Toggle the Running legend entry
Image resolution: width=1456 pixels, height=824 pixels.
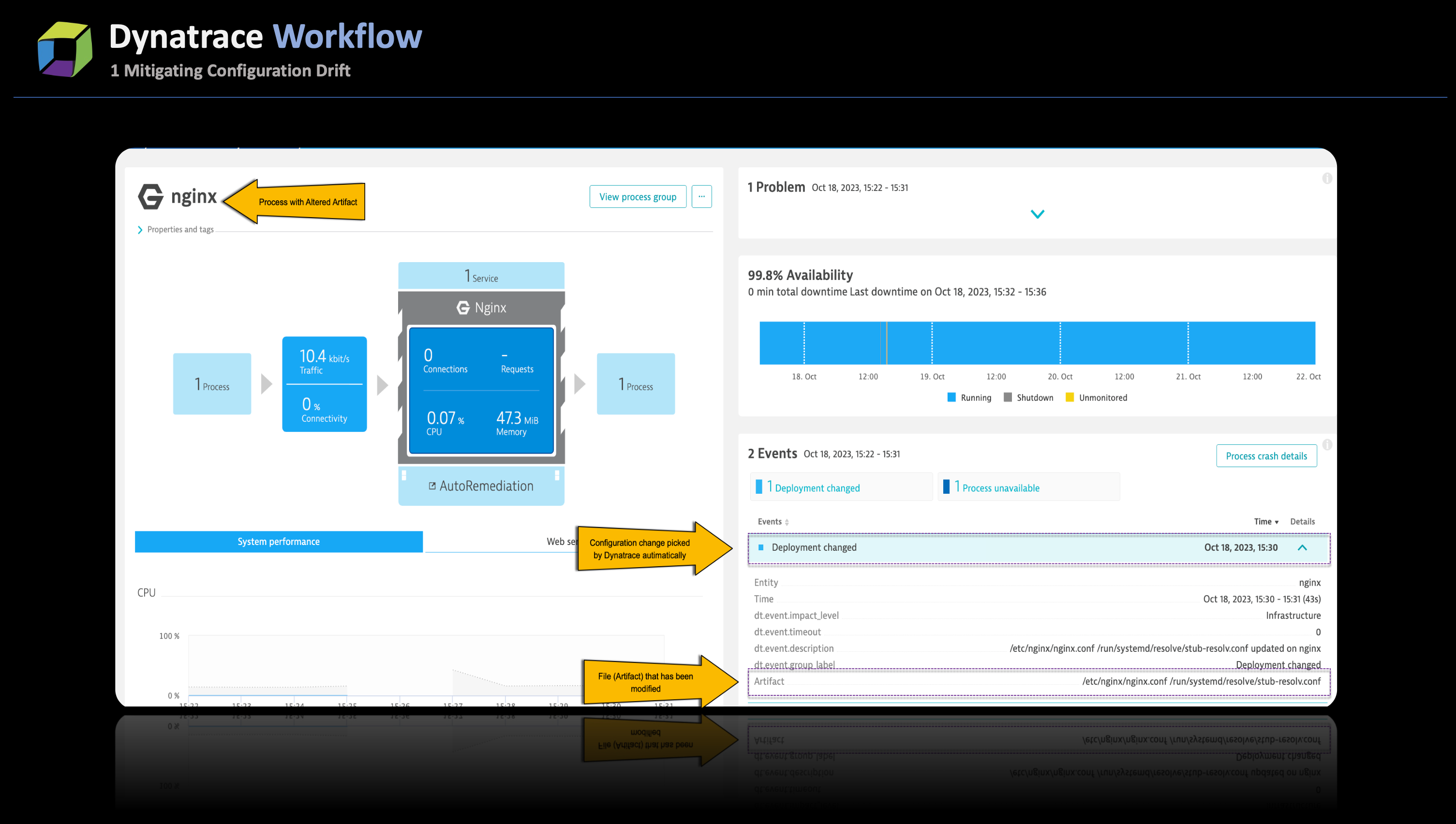point(969,397)
